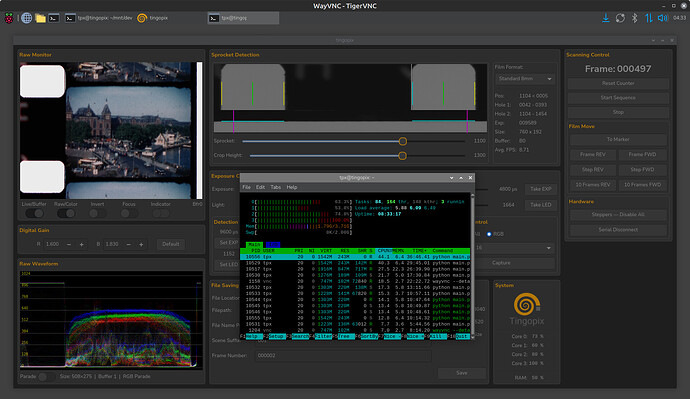This screenshot has height=399, width=690.
Task: Click F6 SortBy in htop footer
Action: pyautogui.click(x=369, y=337)
